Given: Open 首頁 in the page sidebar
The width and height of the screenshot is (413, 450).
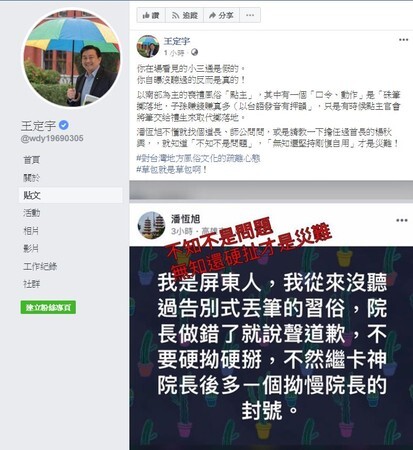Looking at the screenshot, I should [32, 160].
